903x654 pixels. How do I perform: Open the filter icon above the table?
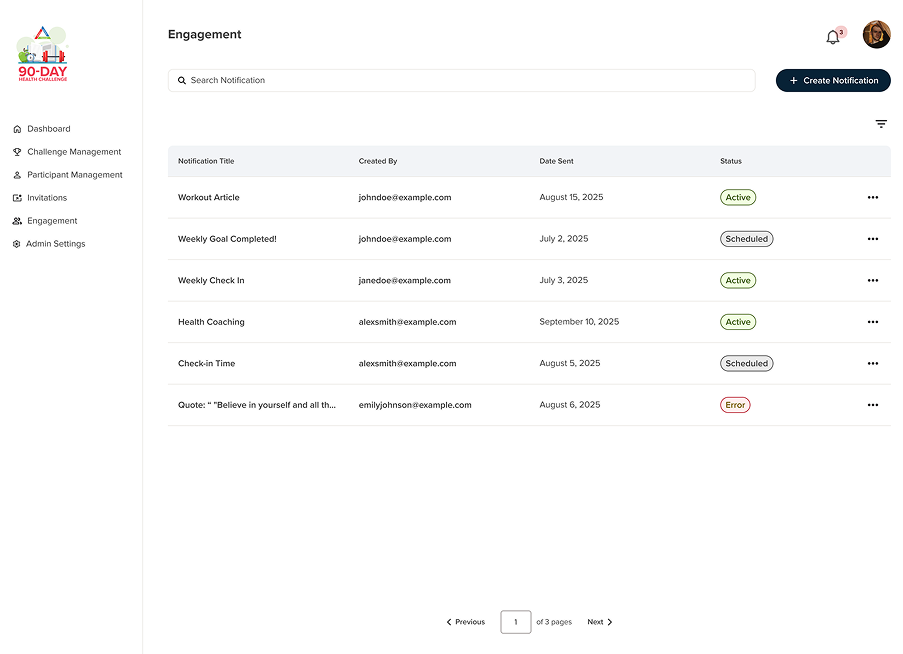[x=881, y=124]
